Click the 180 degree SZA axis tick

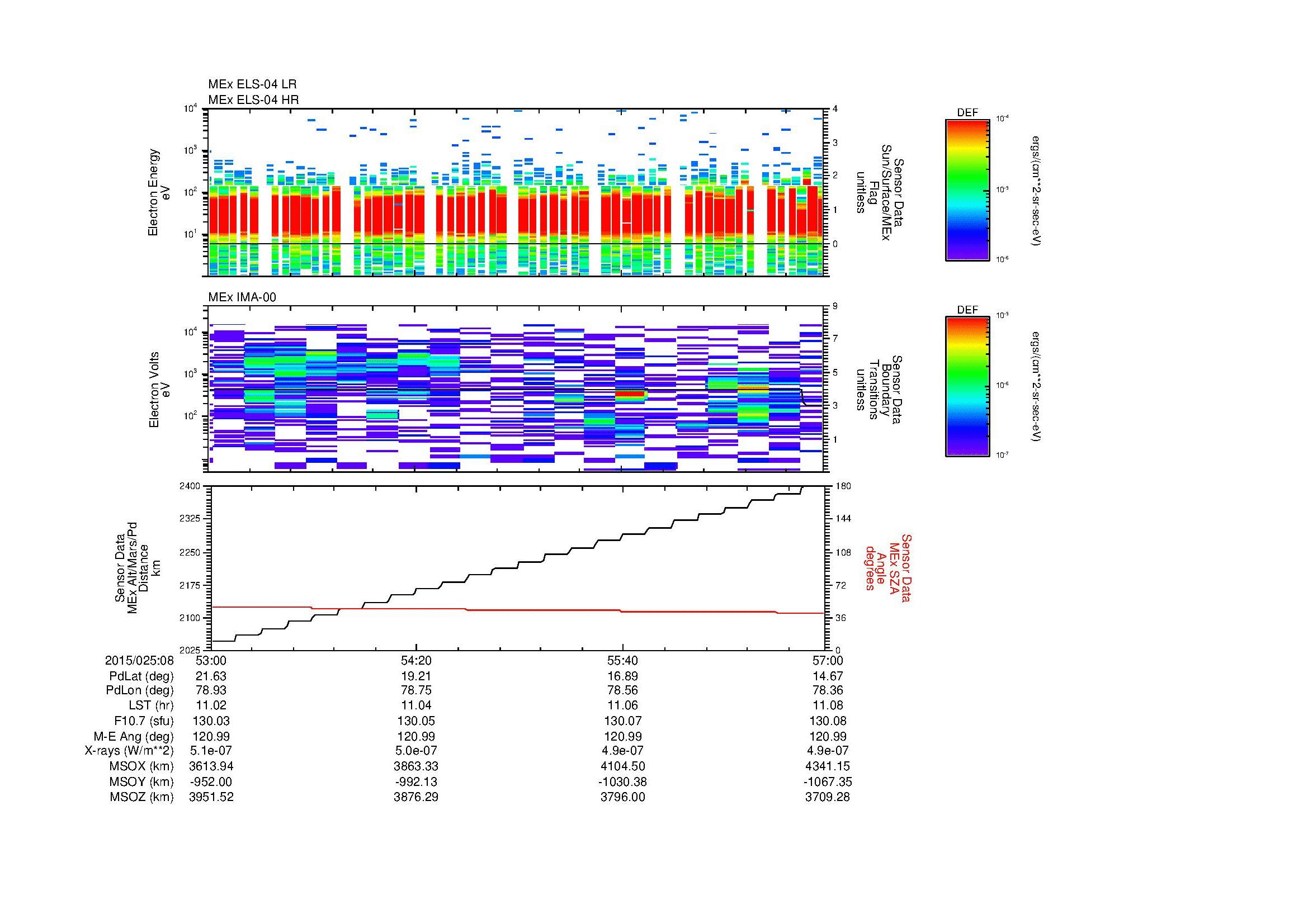click(843, 486)
